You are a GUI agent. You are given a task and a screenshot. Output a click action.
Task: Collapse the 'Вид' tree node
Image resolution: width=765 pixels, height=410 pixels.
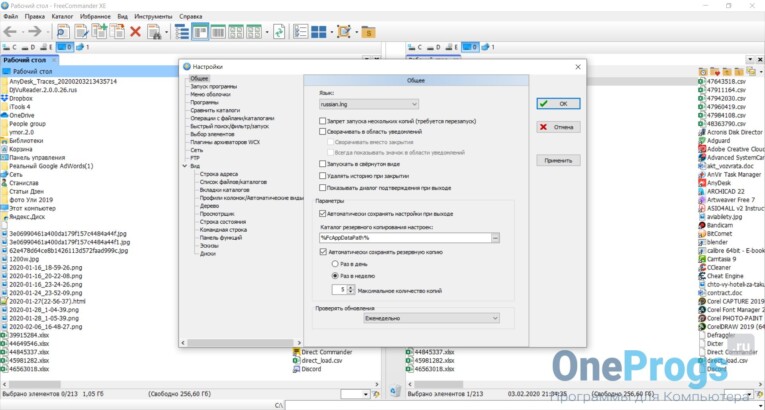tap(185, 166)
